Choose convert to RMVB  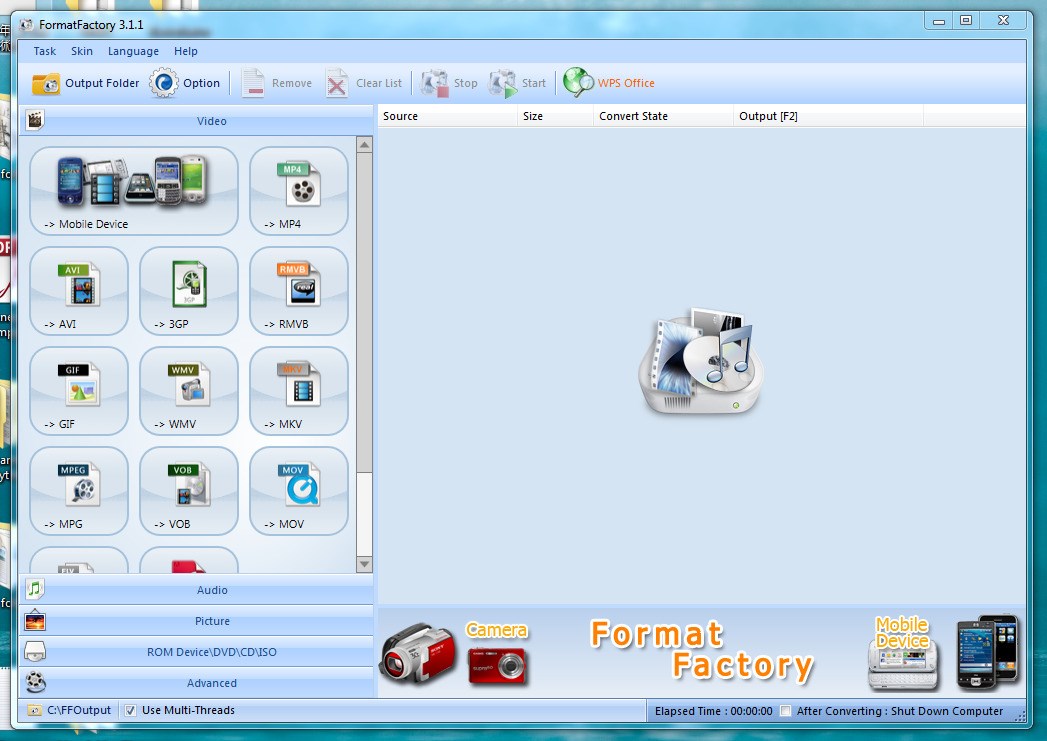pyautogui.click(x=298, y=291)
